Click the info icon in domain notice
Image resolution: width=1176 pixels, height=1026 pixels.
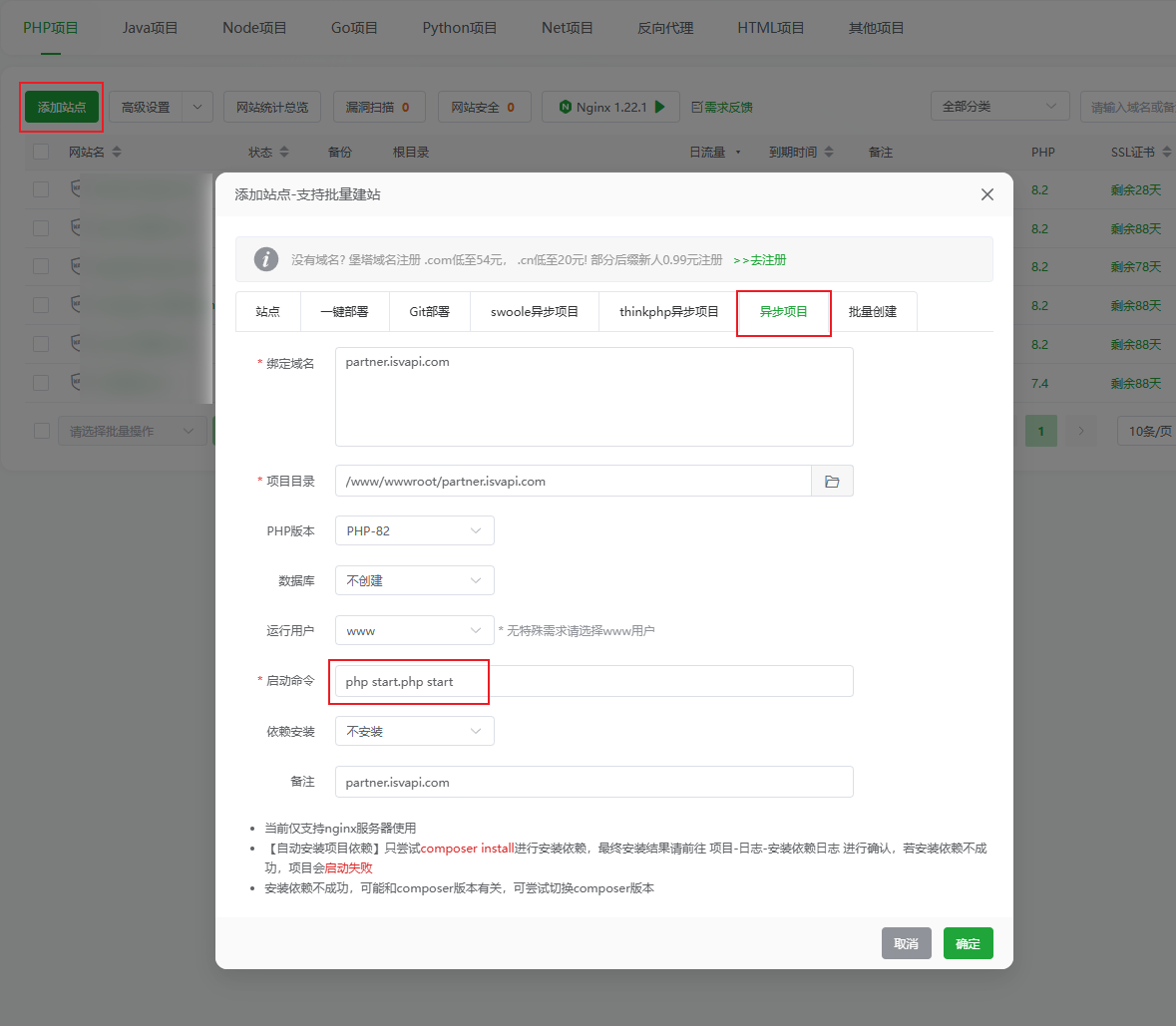(265, 259)
